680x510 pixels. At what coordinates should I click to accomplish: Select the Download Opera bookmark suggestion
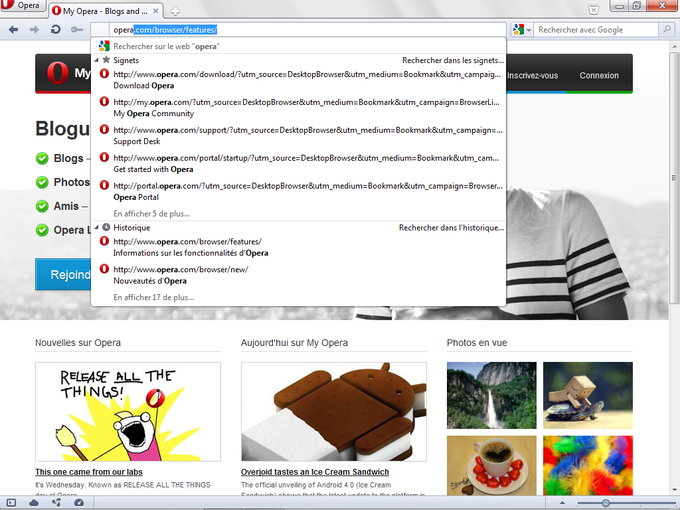pyautogui.click(x=298, y=80)
